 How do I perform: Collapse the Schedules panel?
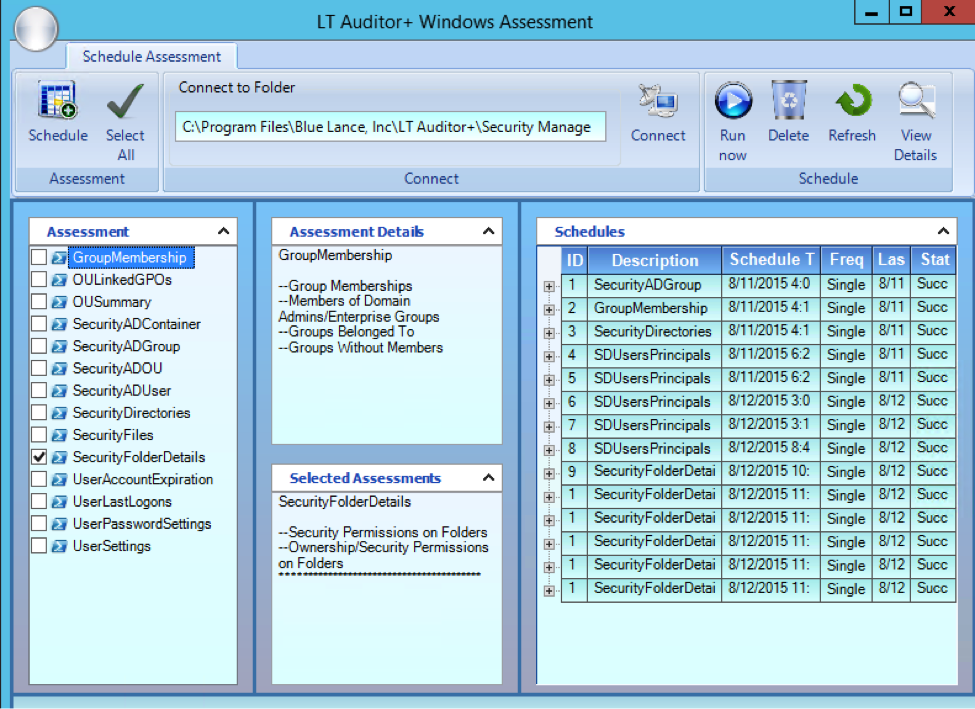pos(943,231)
